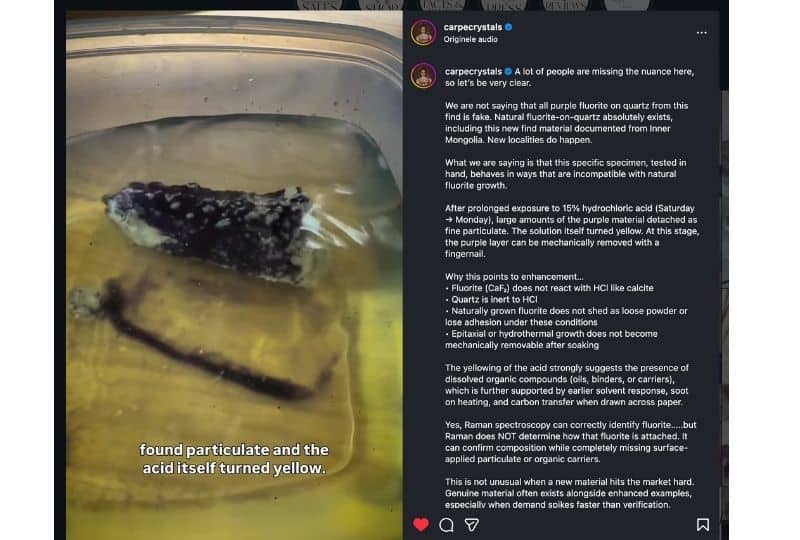Save the post with the bookmark icon

[x=703, y=525]
